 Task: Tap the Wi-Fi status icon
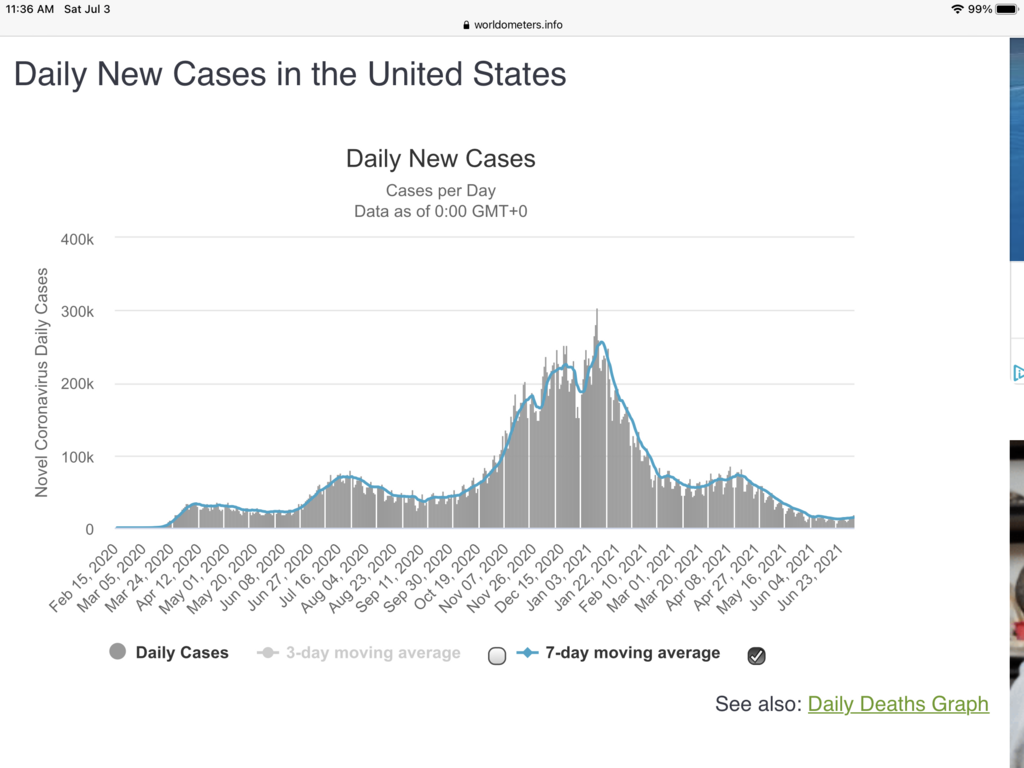[x=957, y=9]
